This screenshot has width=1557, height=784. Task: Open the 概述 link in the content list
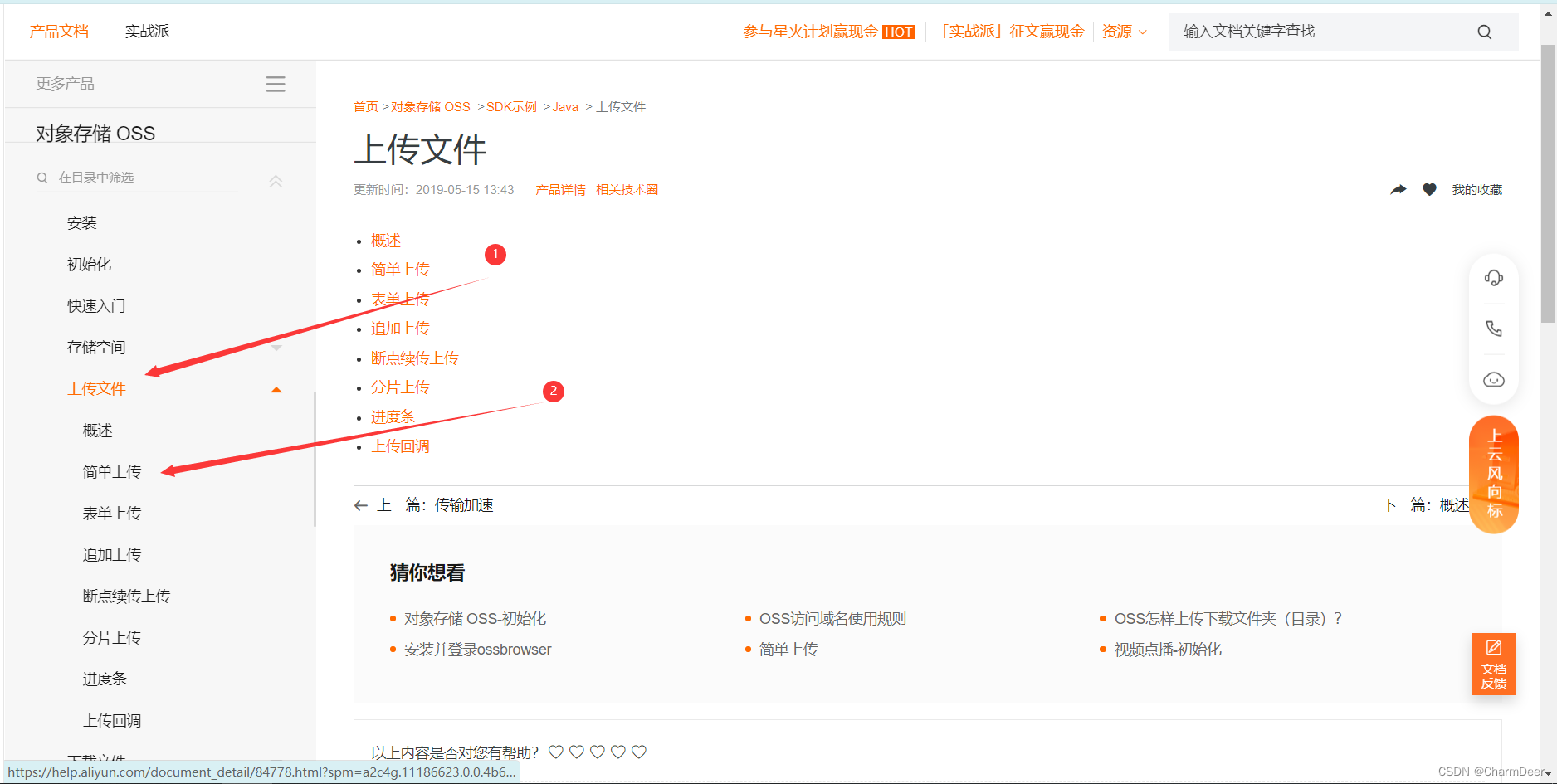tap(386, 241)
